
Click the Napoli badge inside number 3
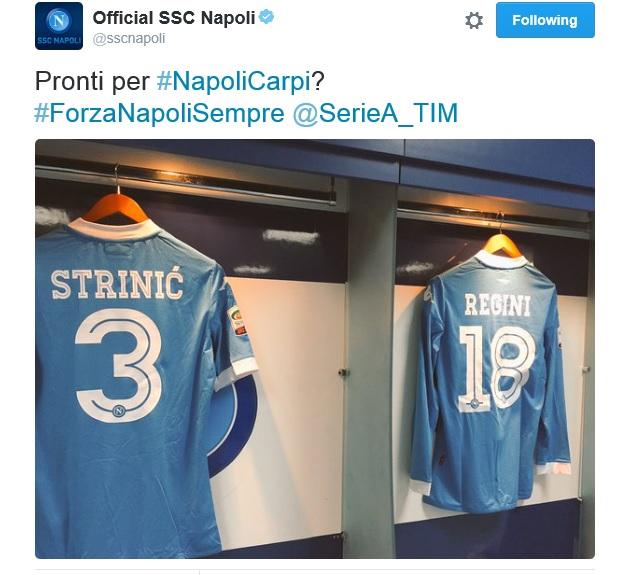point(119,411)
